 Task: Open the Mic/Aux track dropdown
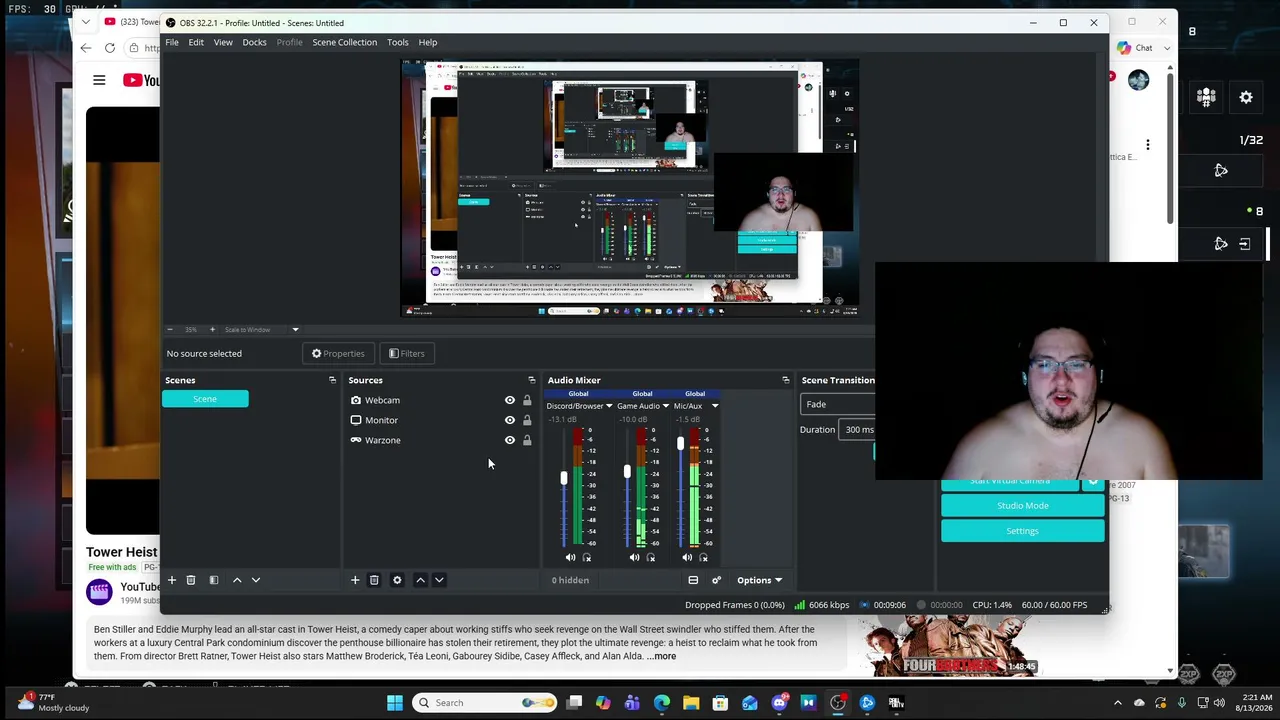714,406
